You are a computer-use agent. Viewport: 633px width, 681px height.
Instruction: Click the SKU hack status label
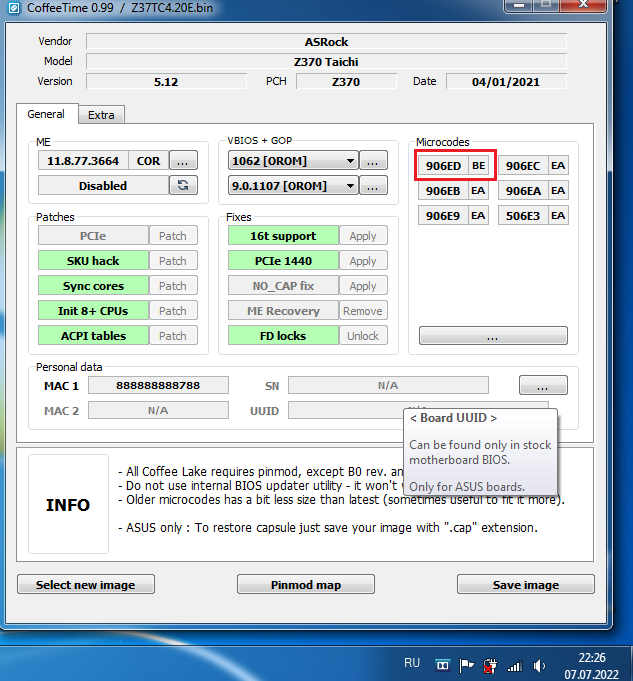(x=93, y=261)
